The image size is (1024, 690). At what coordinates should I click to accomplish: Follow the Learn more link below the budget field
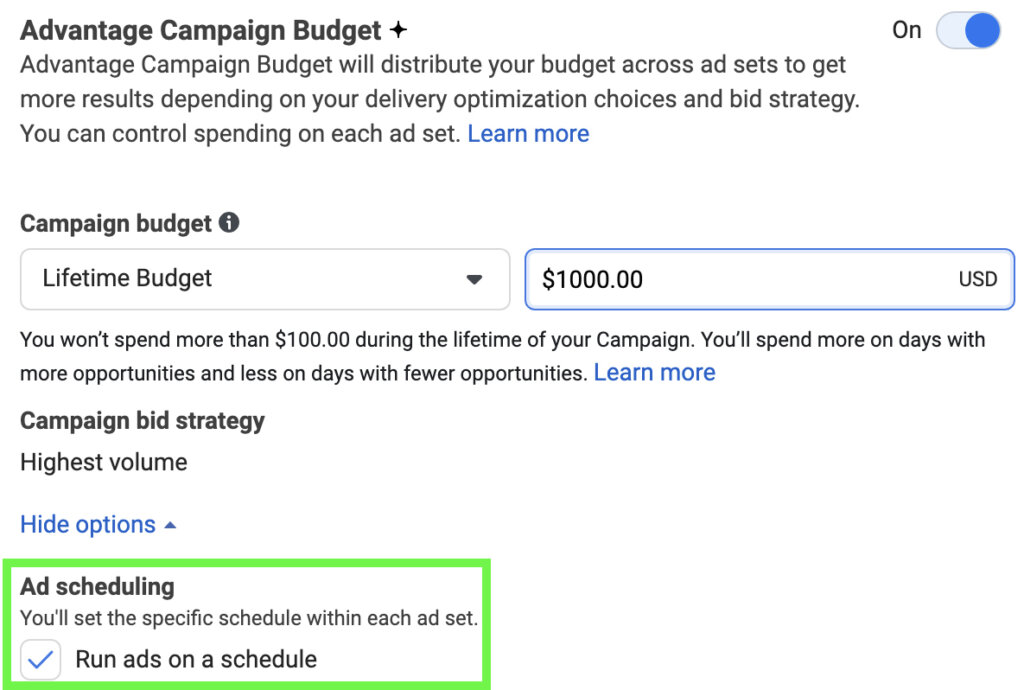pyautogui.click(x=655, y=372)
